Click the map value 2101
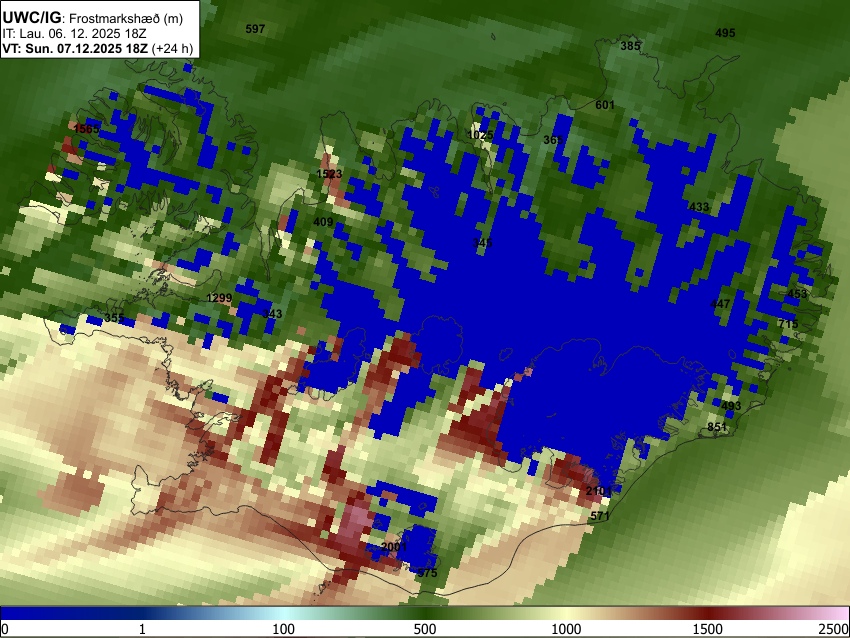This screenshot has width=850, height=638. pyautogui.click(x=599, y=492)
